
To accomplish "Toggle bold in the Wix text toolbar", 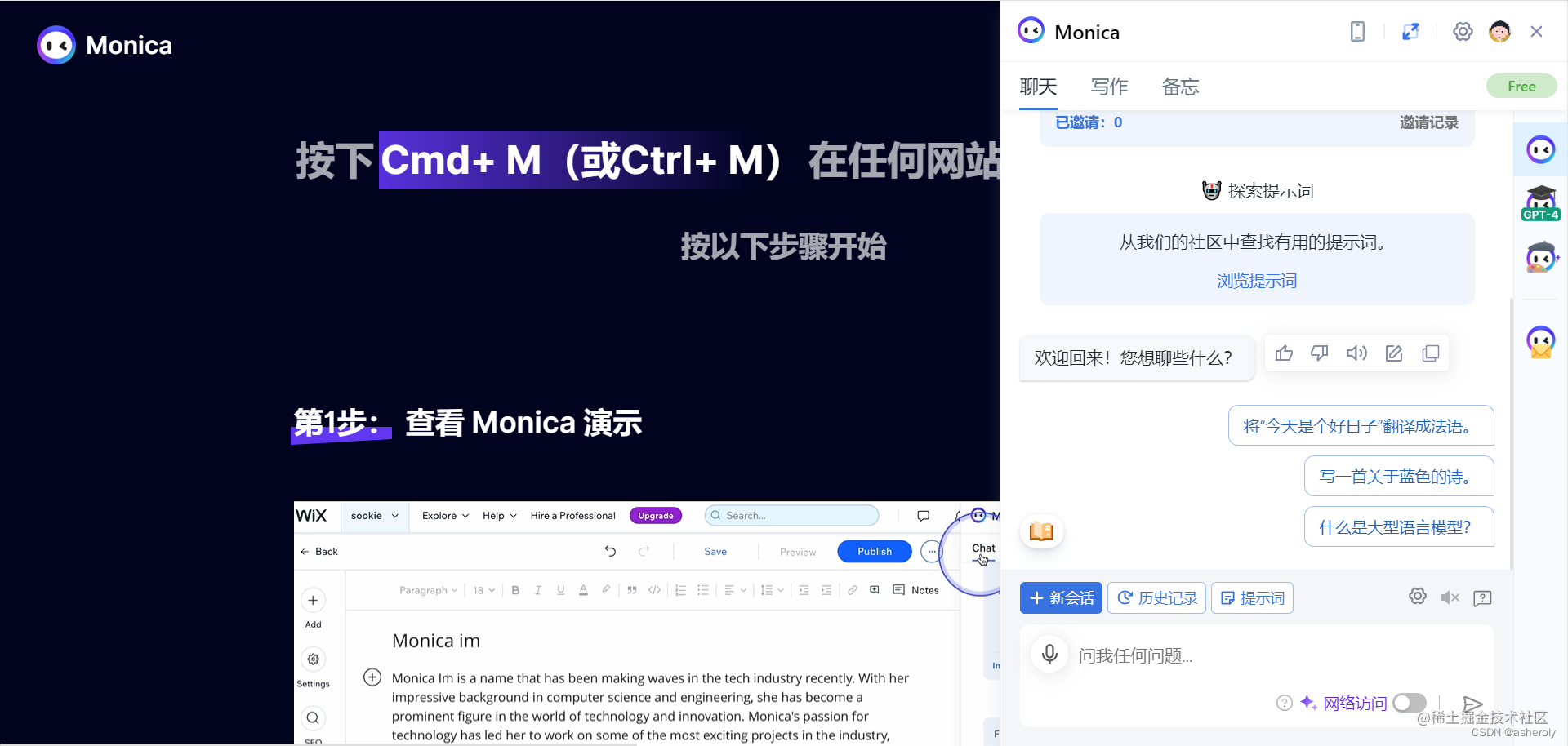I will 515,589.
